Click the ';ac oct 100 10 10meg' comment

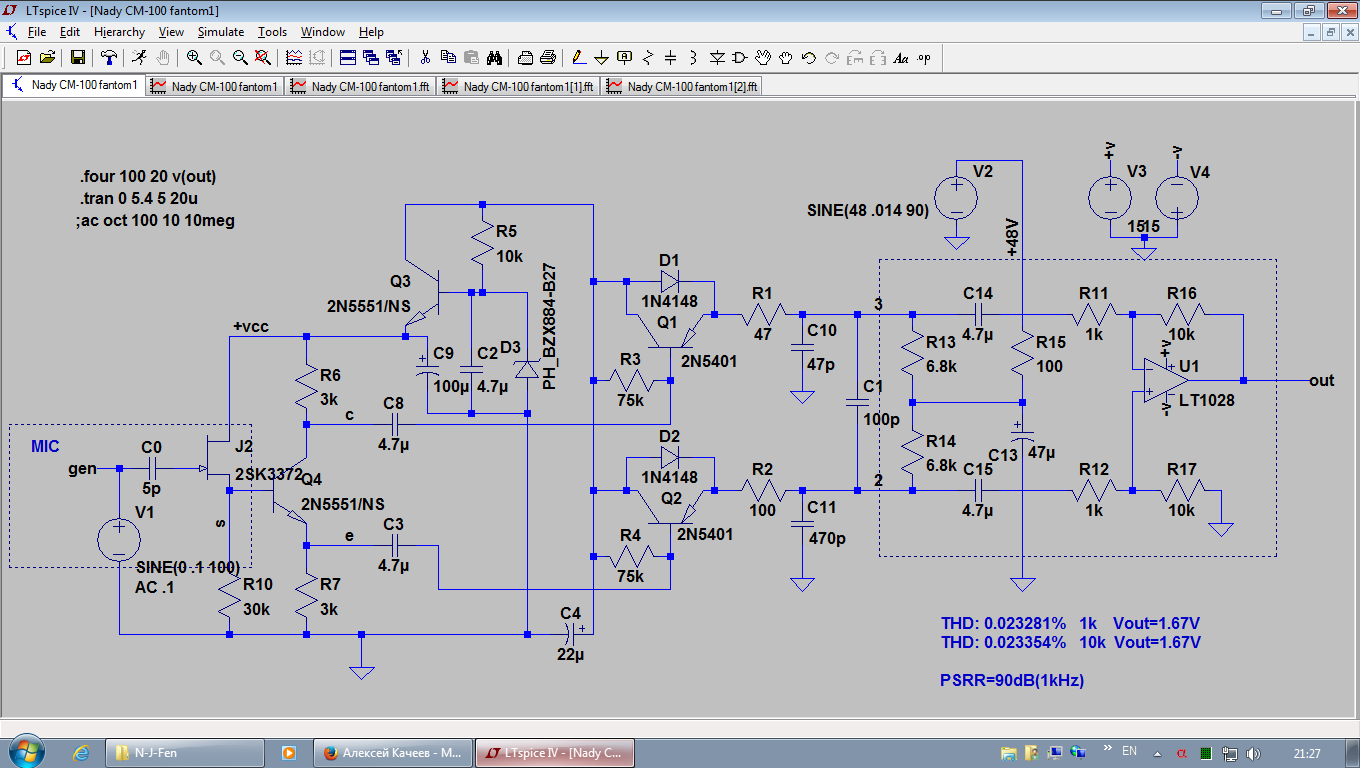(x=154, y=220)
